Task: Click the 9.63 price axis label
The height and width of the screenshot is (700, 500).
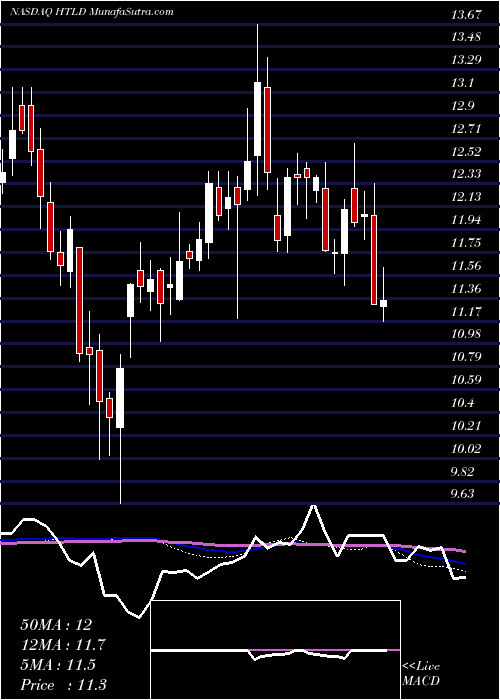Action: click(462, 494)
